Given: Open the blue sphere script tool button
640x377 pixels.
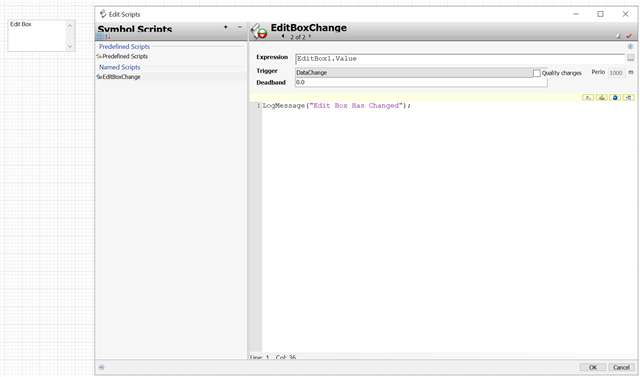Looking at the screenshot, I should (615, 97).
